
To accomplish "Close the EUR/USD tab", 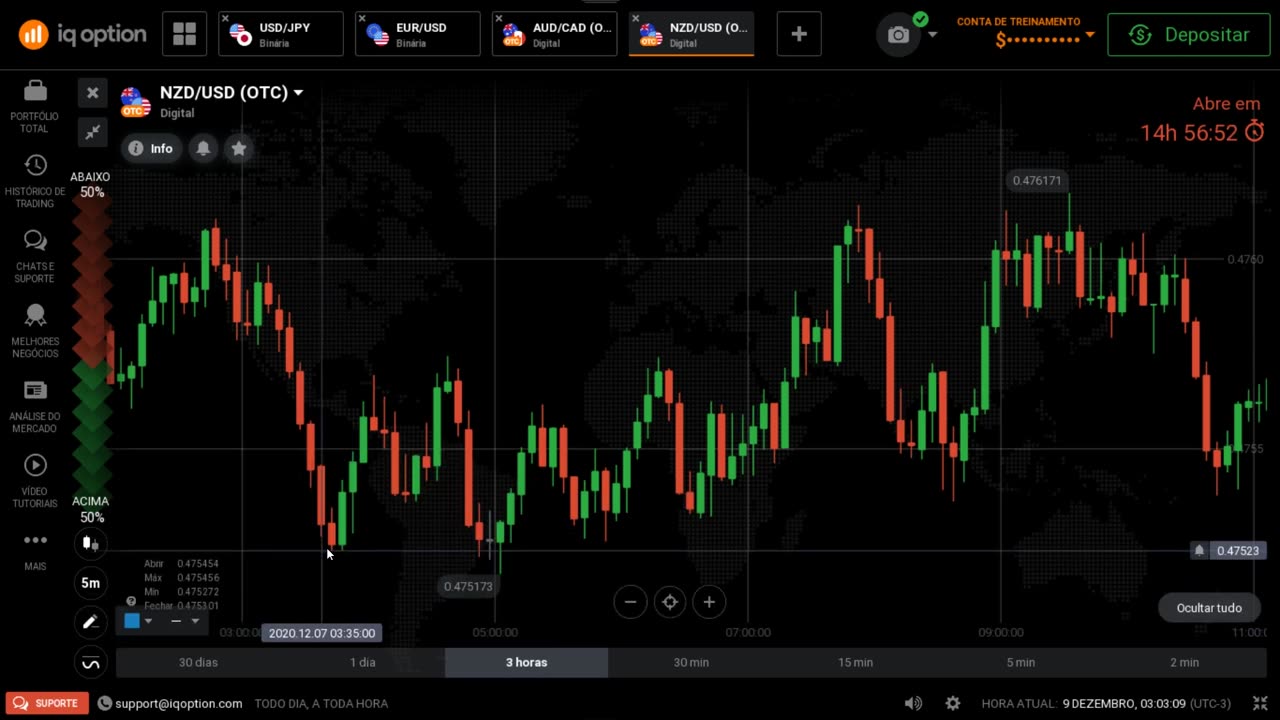I will point(362,18).
